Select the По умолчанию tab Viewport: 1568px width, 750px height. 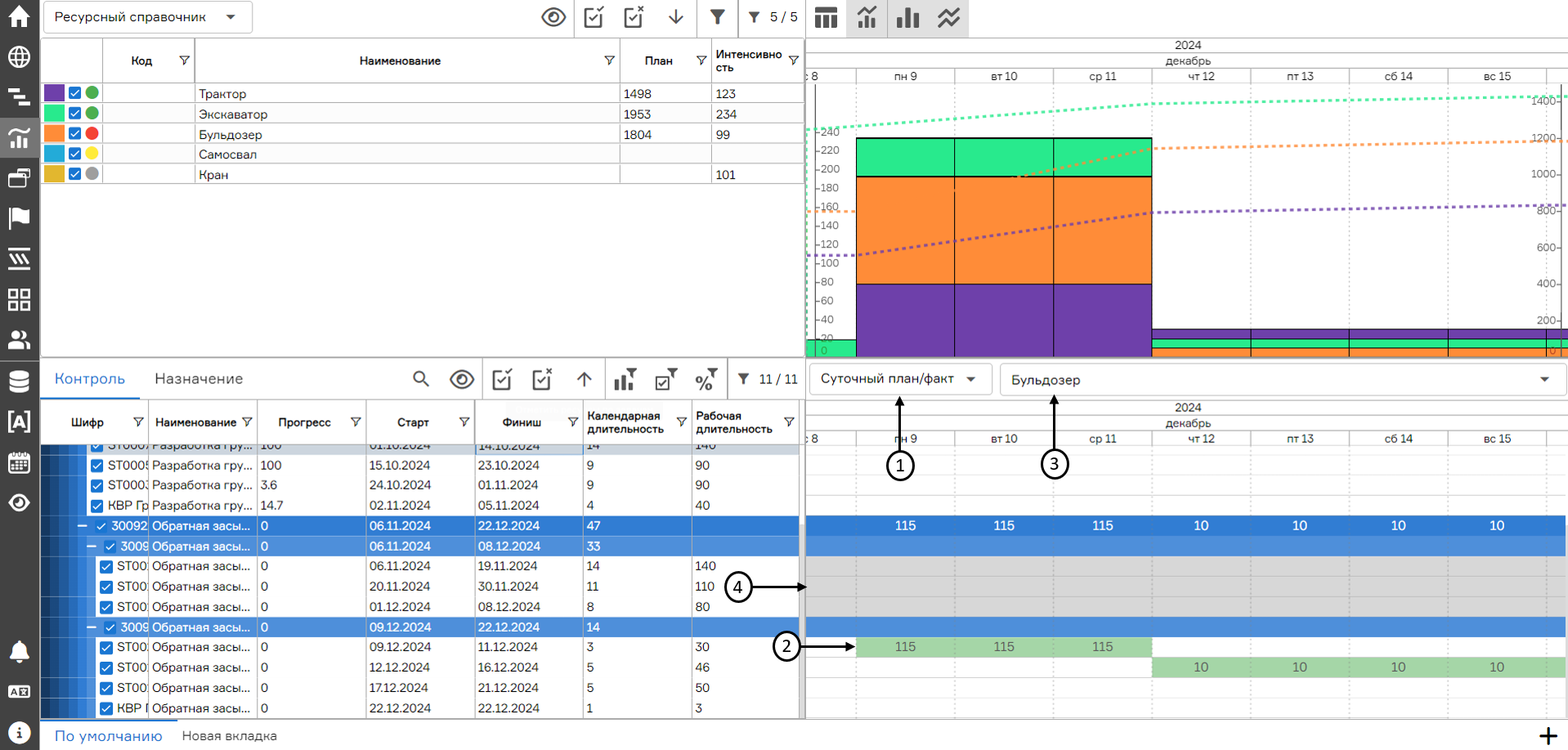109,736
